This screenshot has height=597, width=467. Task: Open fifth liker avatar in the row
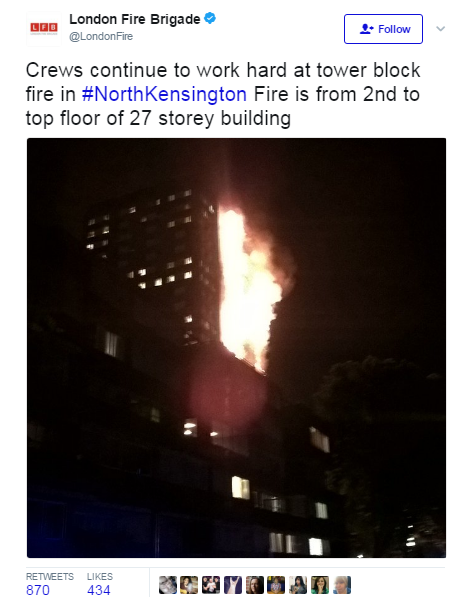click(255, 585)
